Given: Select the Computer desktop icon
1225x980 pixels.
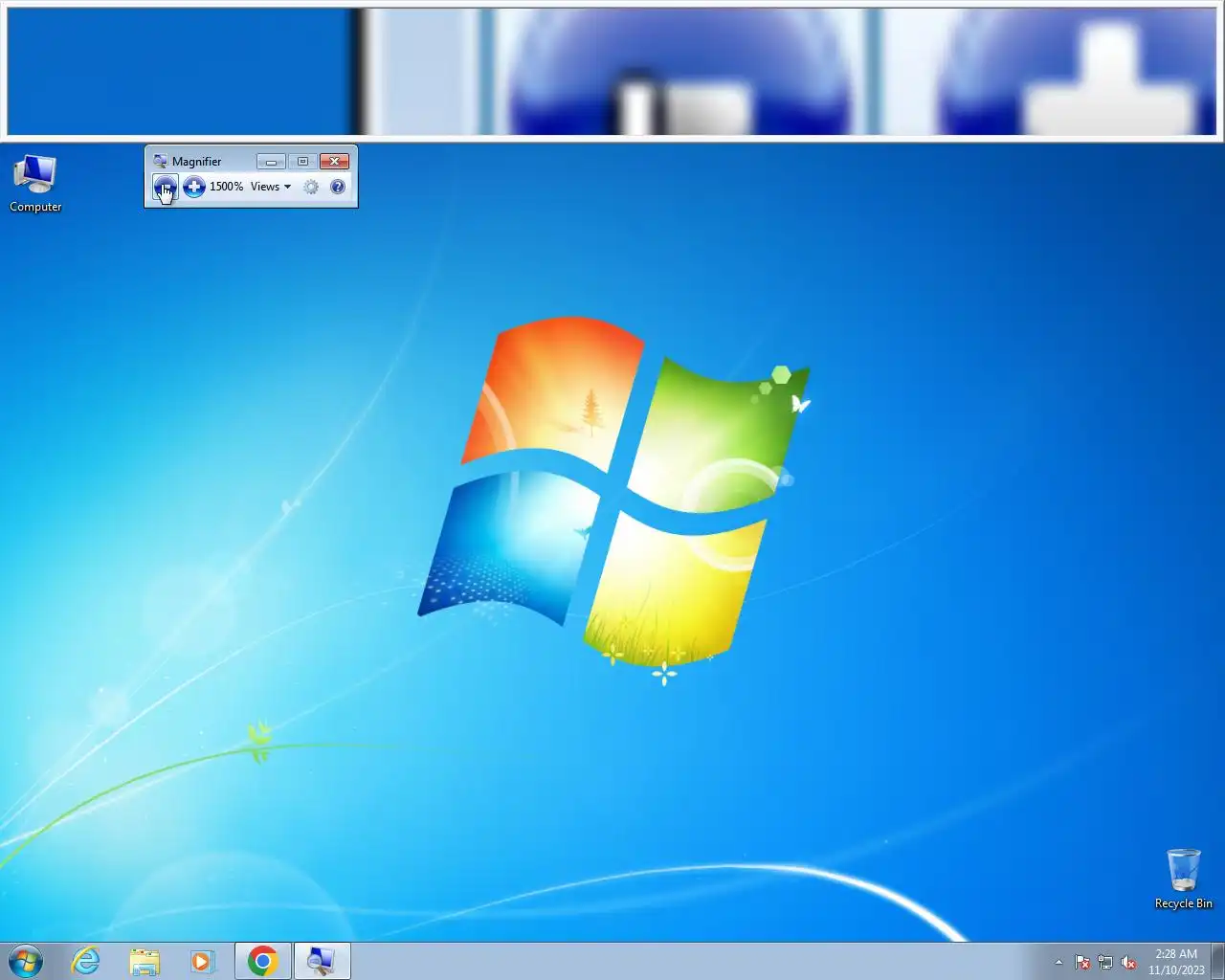Looking at the screenshot, I should click(x=35, y=184).
